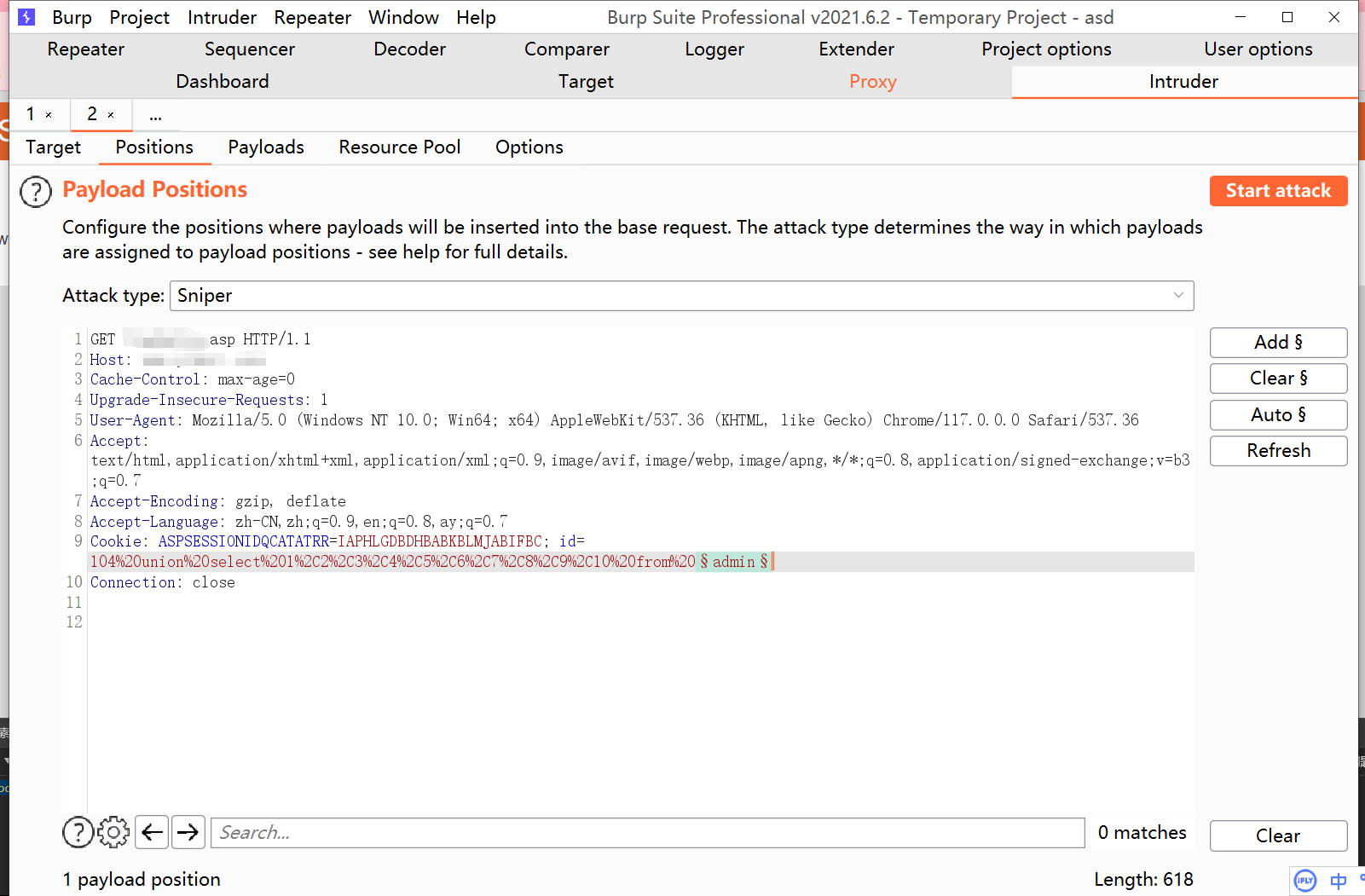Switch to the Extender tab
This screenshot has width=1365, height=896.
pyautogui.click(x=857, y=49)
